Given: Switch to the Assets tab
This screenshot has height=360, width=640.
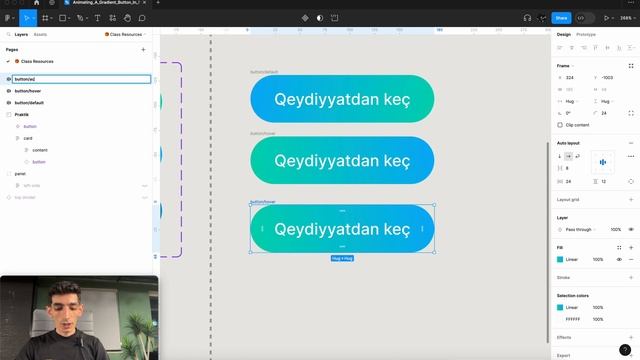Looking at the screenshot, I should click(x=40, y=35).
